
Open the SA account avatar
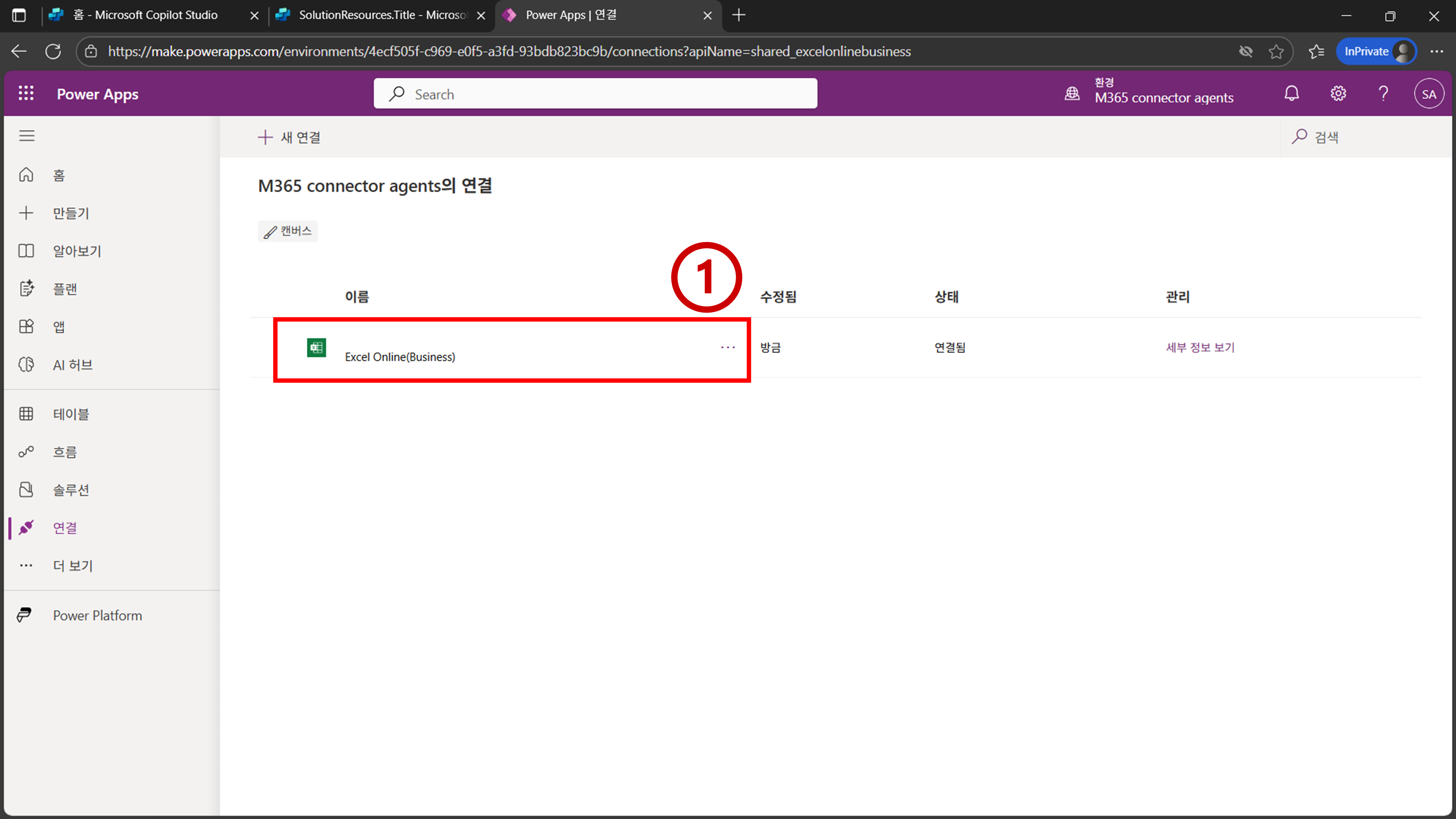[x=1428, y=94]
